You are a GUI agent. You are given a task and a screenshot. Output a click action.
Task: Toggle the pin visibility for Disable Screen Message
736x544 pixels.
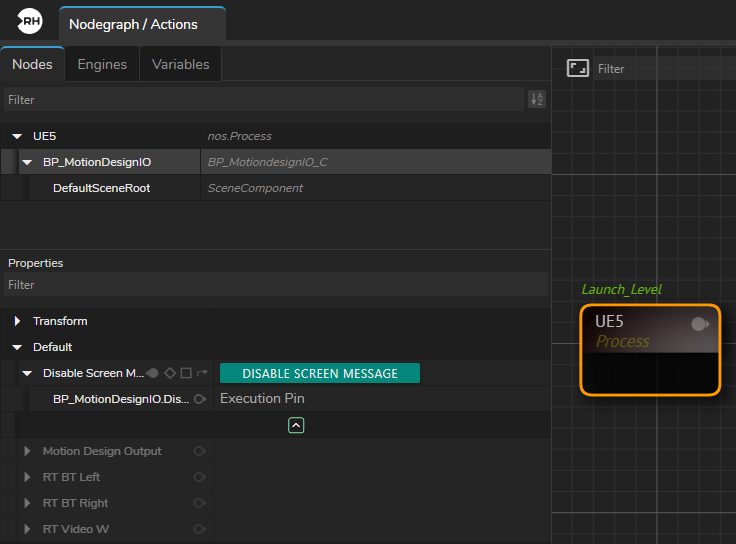click(x=153, y=373)
